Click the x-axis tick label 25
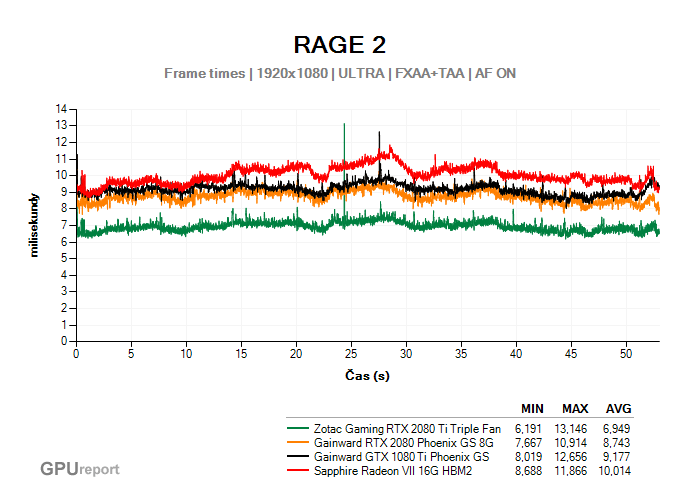680x500 pixels. [351, 354]
